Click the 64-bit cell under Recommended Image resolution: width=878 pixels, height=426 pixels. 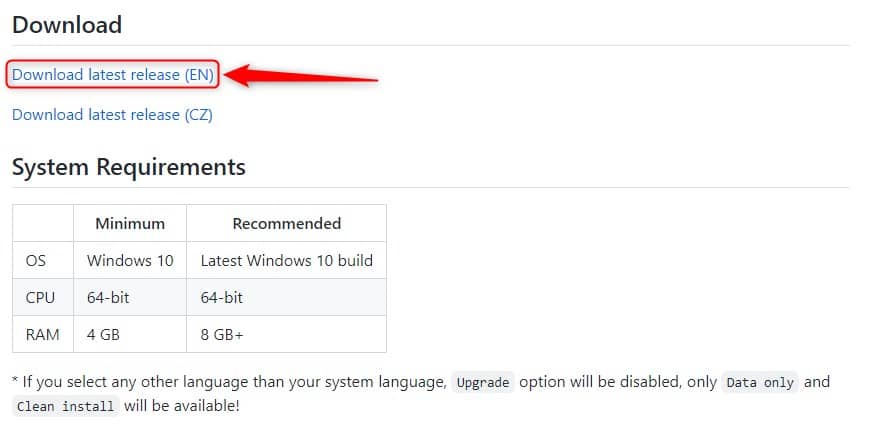(286, 297)
